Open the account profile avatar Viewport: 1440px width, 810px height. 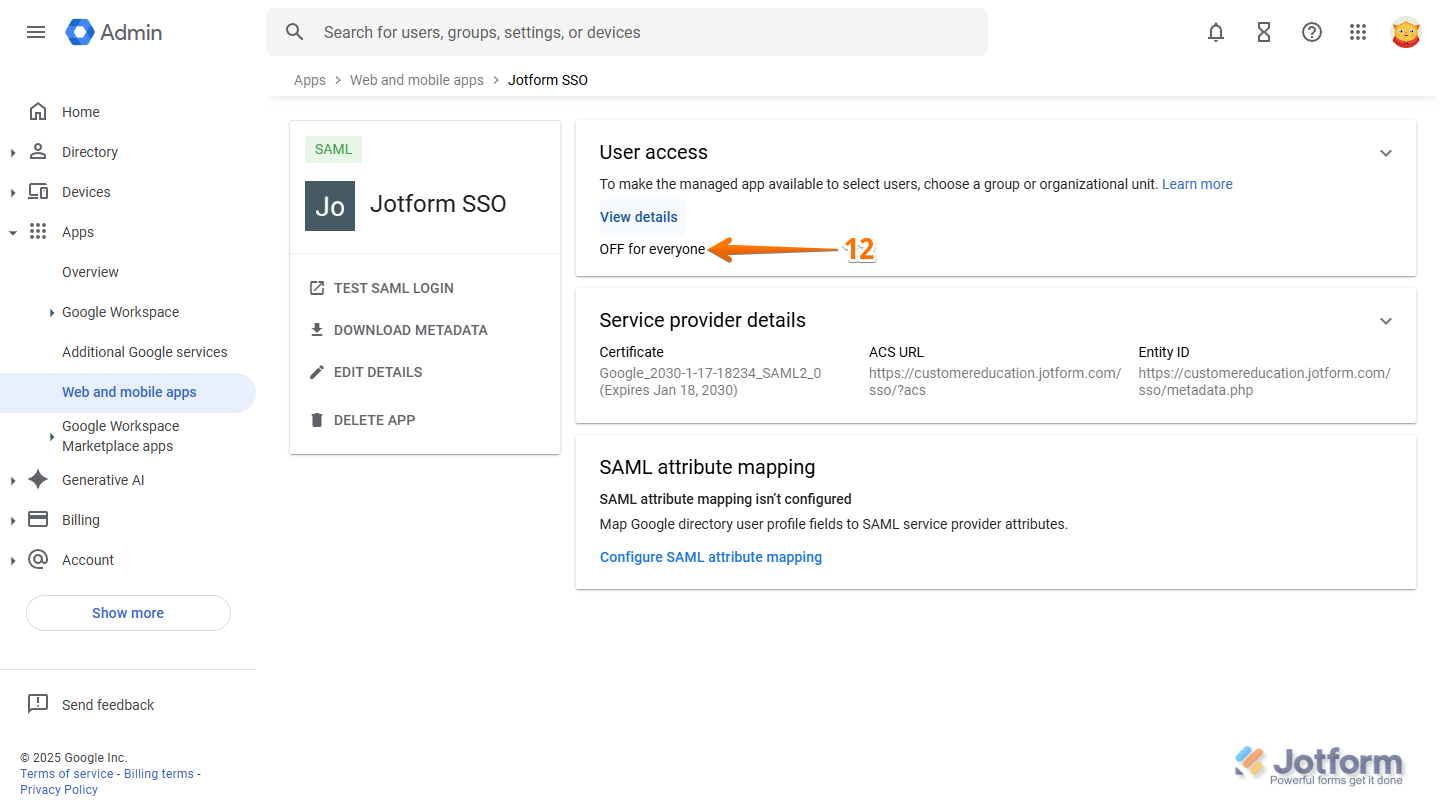coord(1406,32)
